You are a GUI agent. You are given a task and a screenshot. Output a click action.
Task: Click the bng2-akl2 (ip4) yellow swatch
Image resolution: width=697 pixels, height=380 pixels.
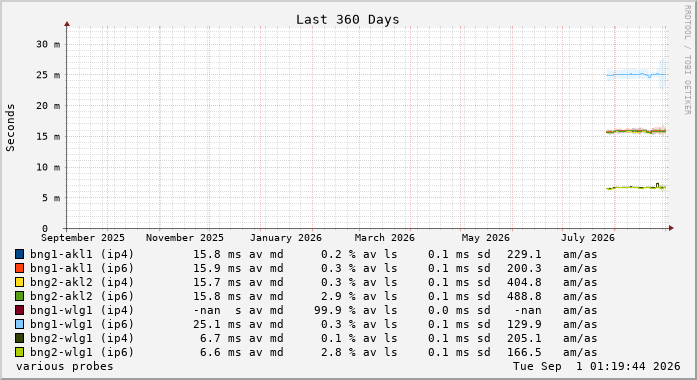pos(19,282)
